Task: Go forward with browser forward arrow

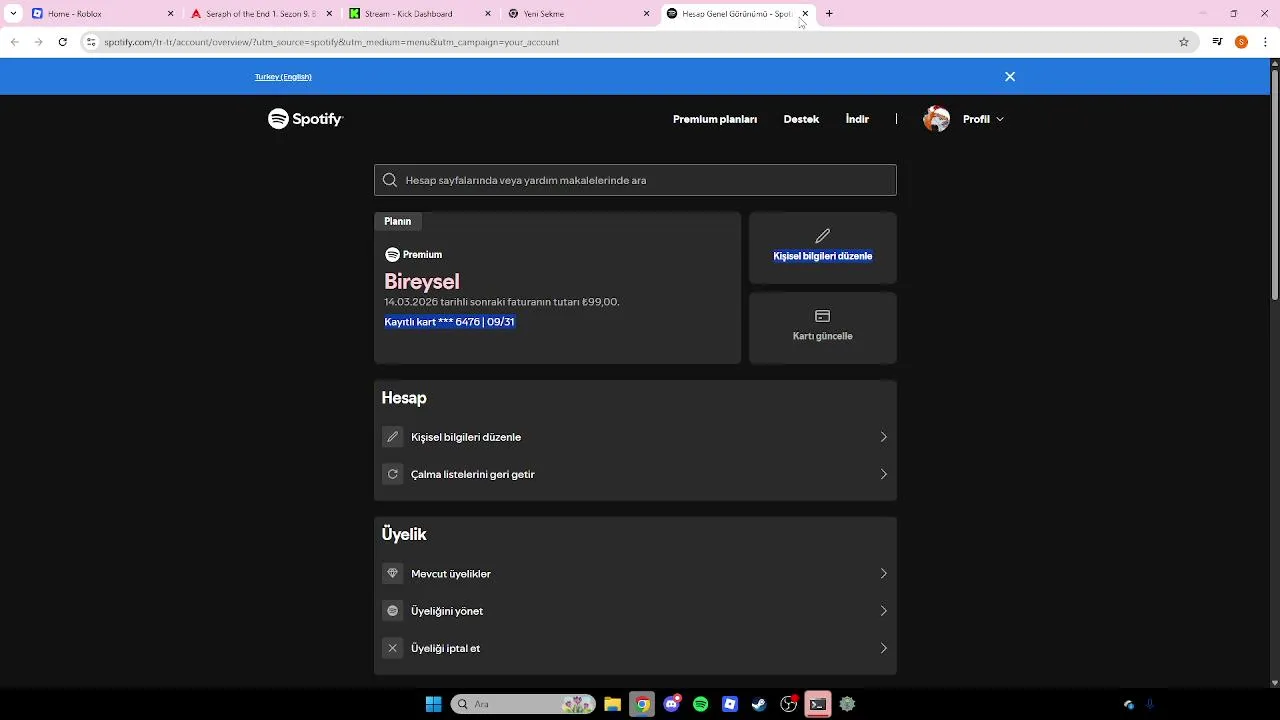Action: pos(38,42)
